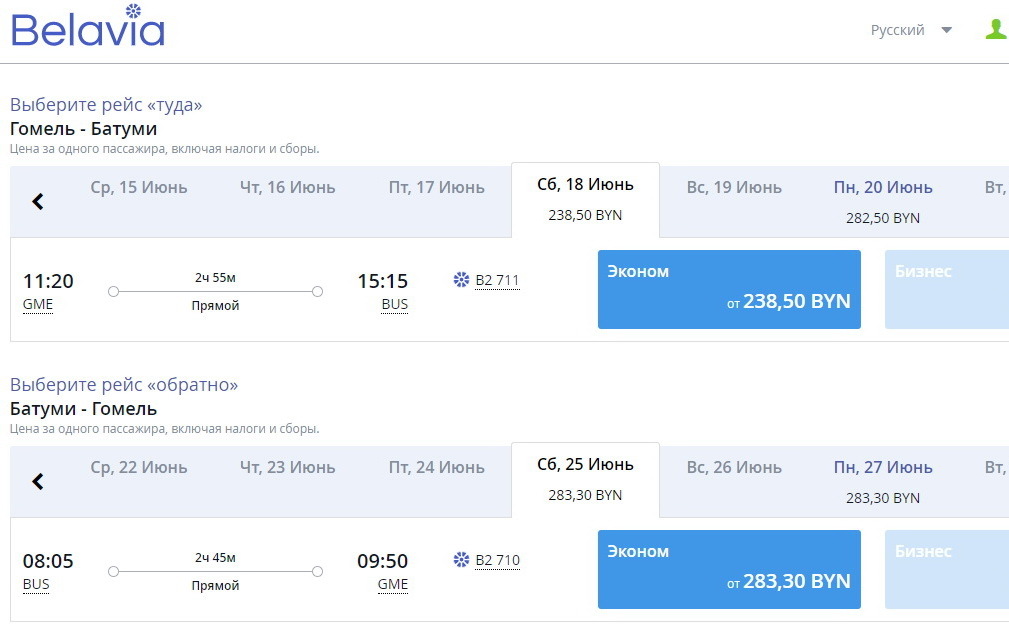Viewport: 1009px width, 624px height.
Task: Open the user account icon
Action: [995, 30]
